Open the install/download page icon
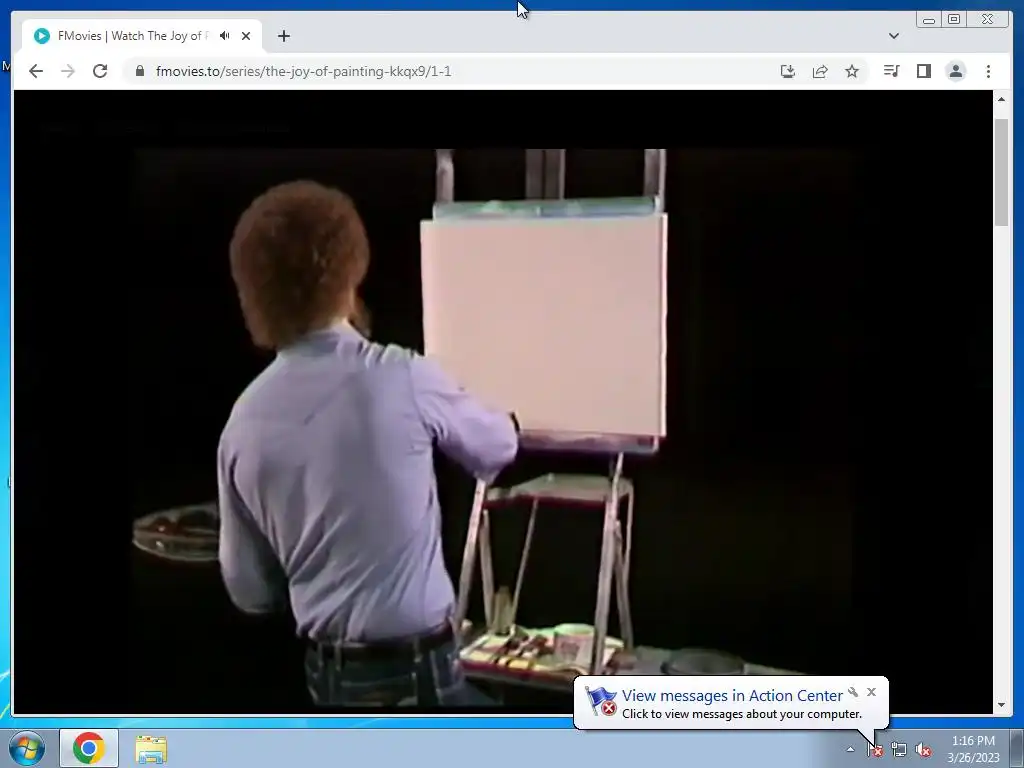Image resolution: width=1024 pixels, height=768 pixels. click(788, 71)
